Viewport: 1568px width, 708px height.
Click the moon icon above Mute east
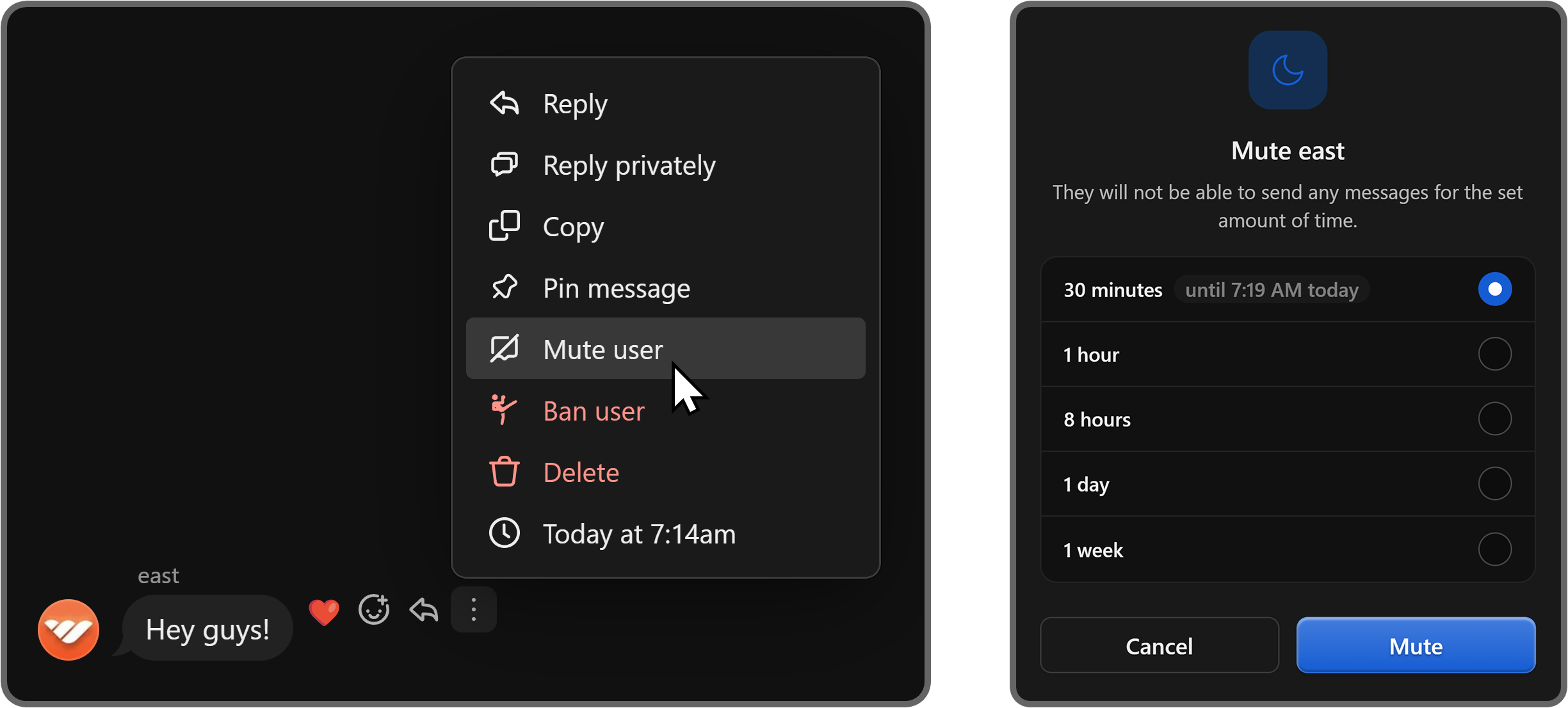click(x=1288, y=70)
